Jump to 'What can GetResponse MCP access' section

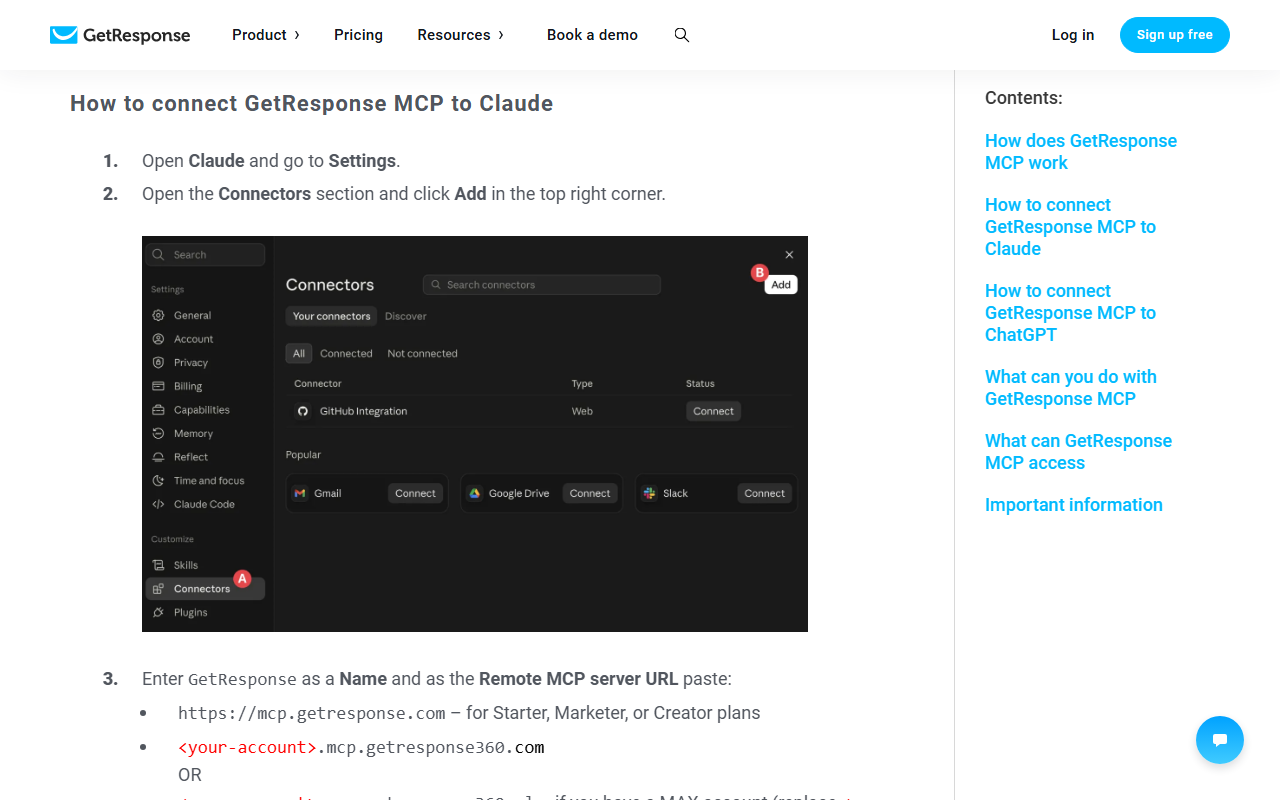click(1078, 452)
